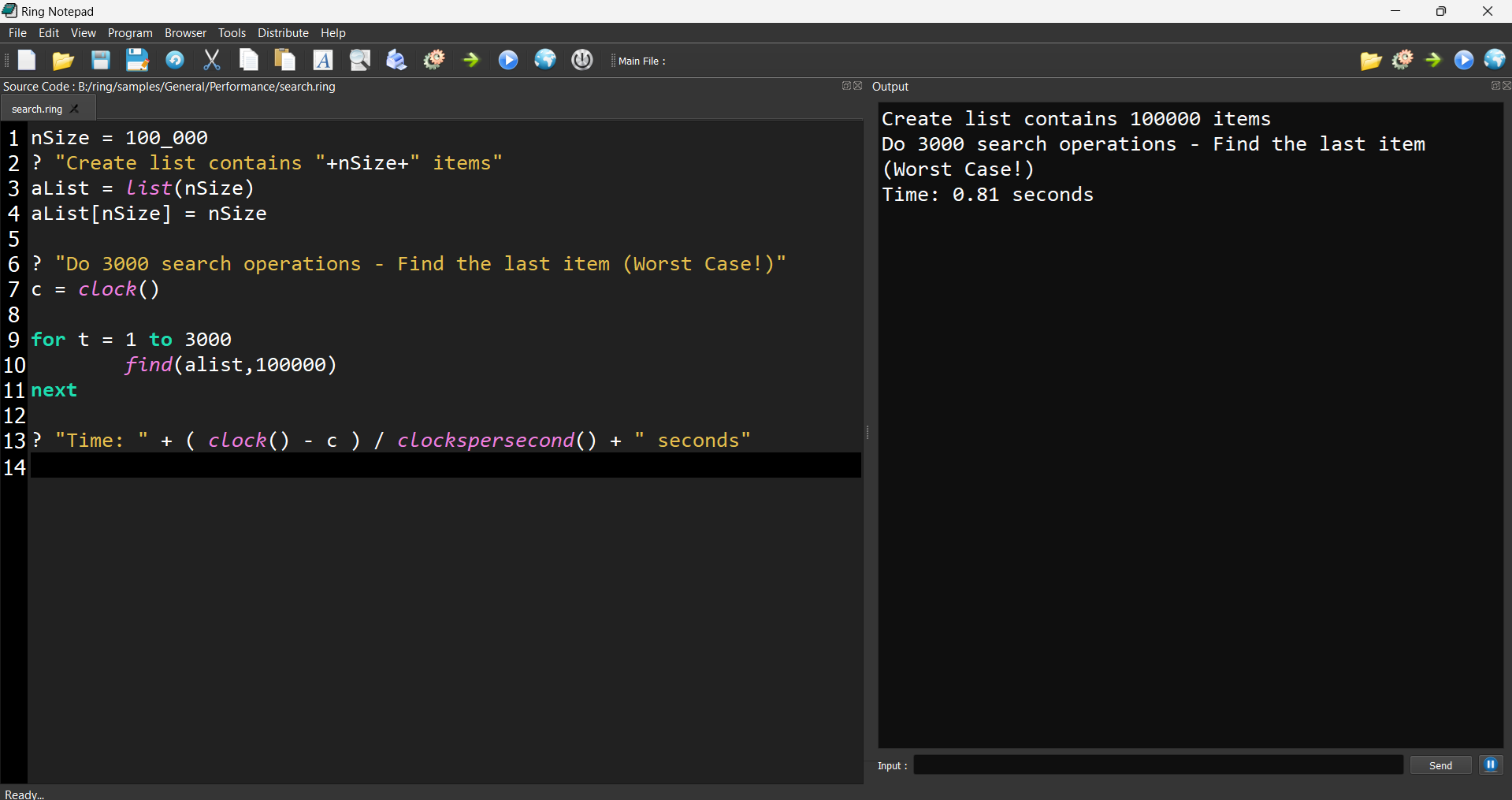Click the folder icon in right toolbar
The image size is (1512, 800).
tap(1371, 60)
